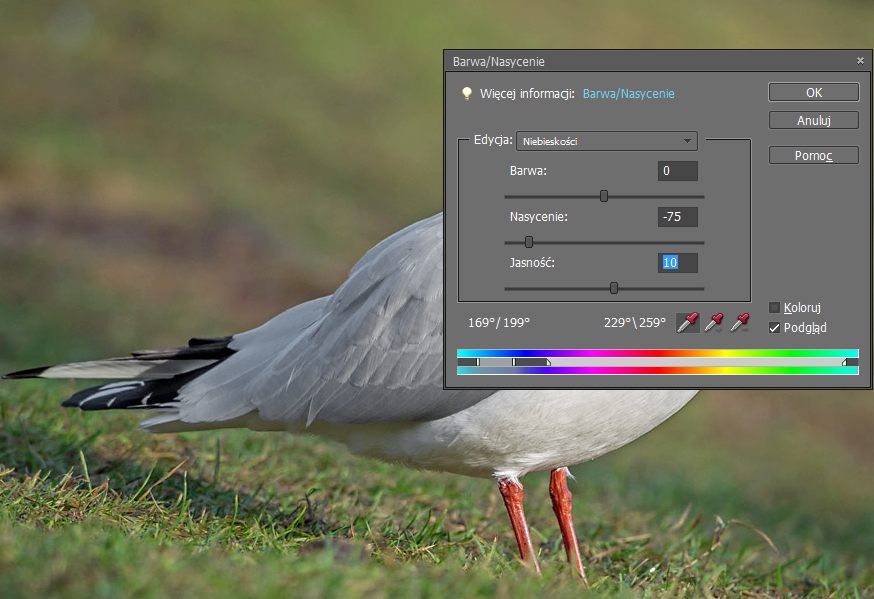Select the eyedropper tool in Barwa/Nasycenie dialog
The height and width of the screenshot is (599, 874).
tap(688, 323)
